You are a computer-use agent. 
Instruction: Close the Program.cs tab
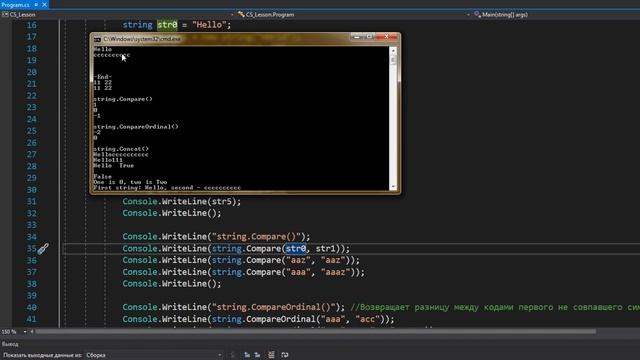click(44, 4)
